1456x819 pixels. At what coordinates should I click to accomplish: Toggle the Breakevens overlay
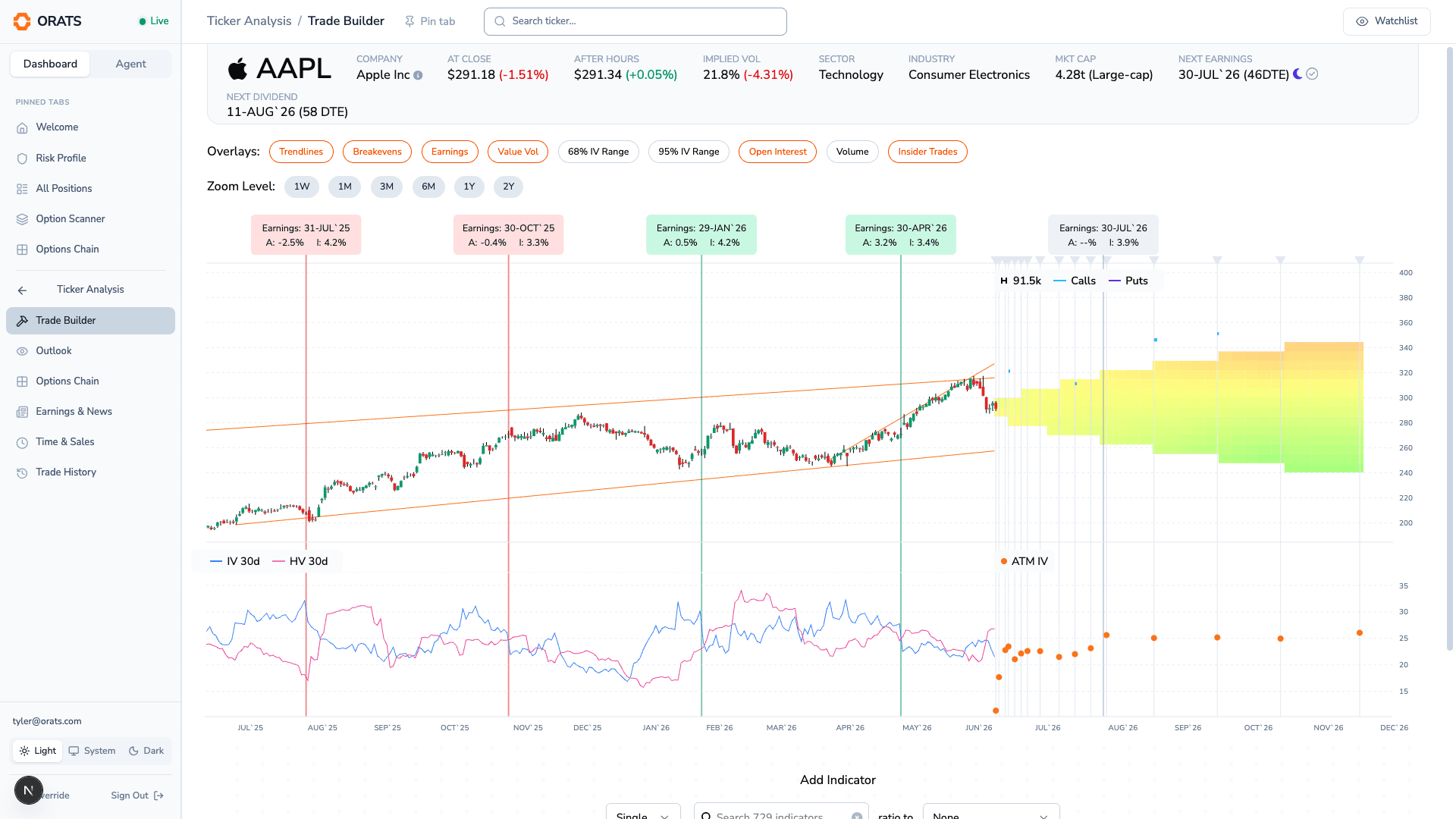(377, 152)
